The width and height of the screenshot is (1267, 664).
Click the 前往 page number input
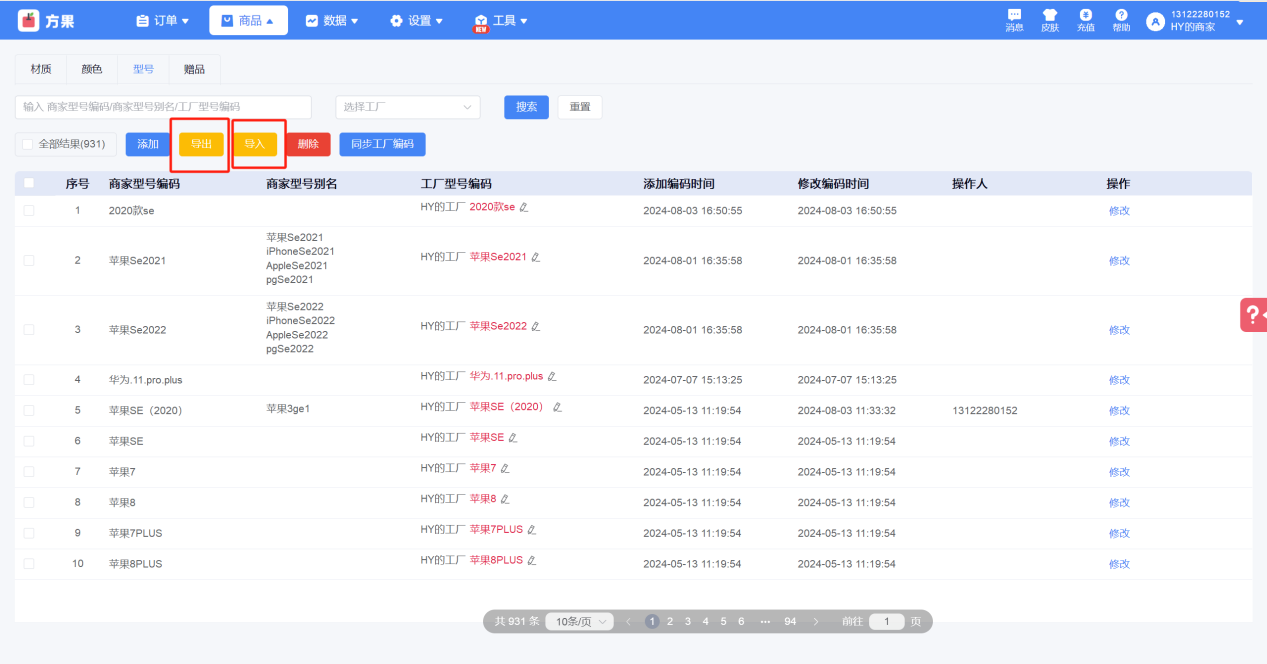pos(886,622)
